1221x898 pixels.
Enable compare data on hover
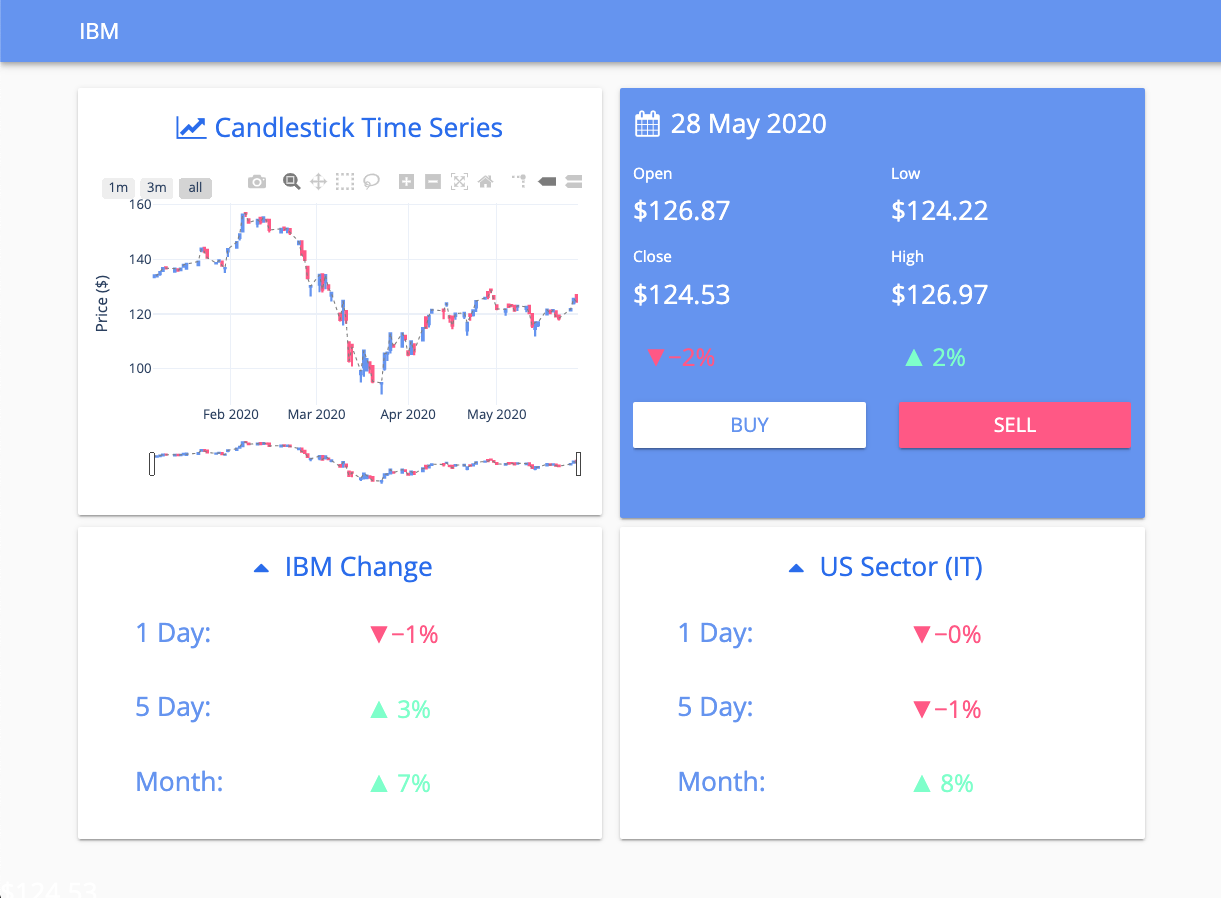(x=574, y=182)
